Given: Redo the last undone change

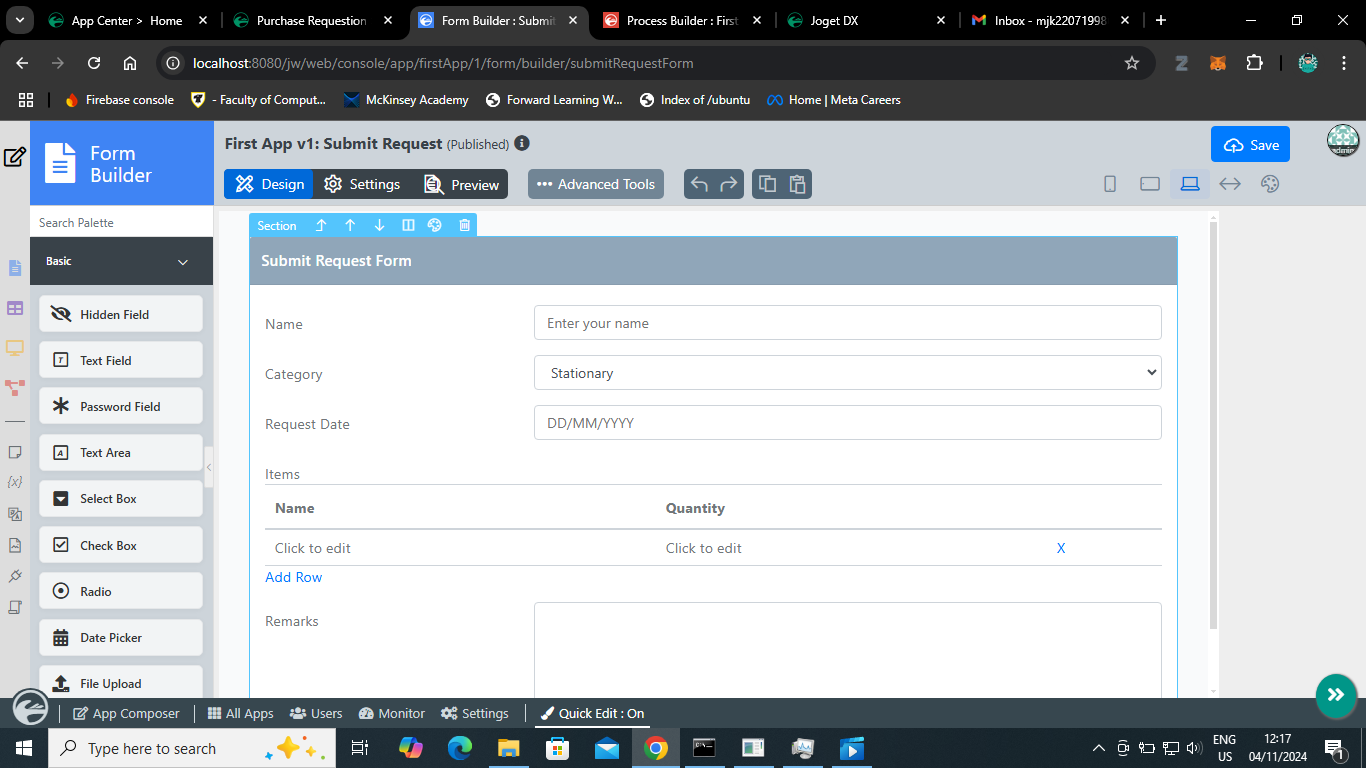Looking at the screenshot, I should pos(729,184).
